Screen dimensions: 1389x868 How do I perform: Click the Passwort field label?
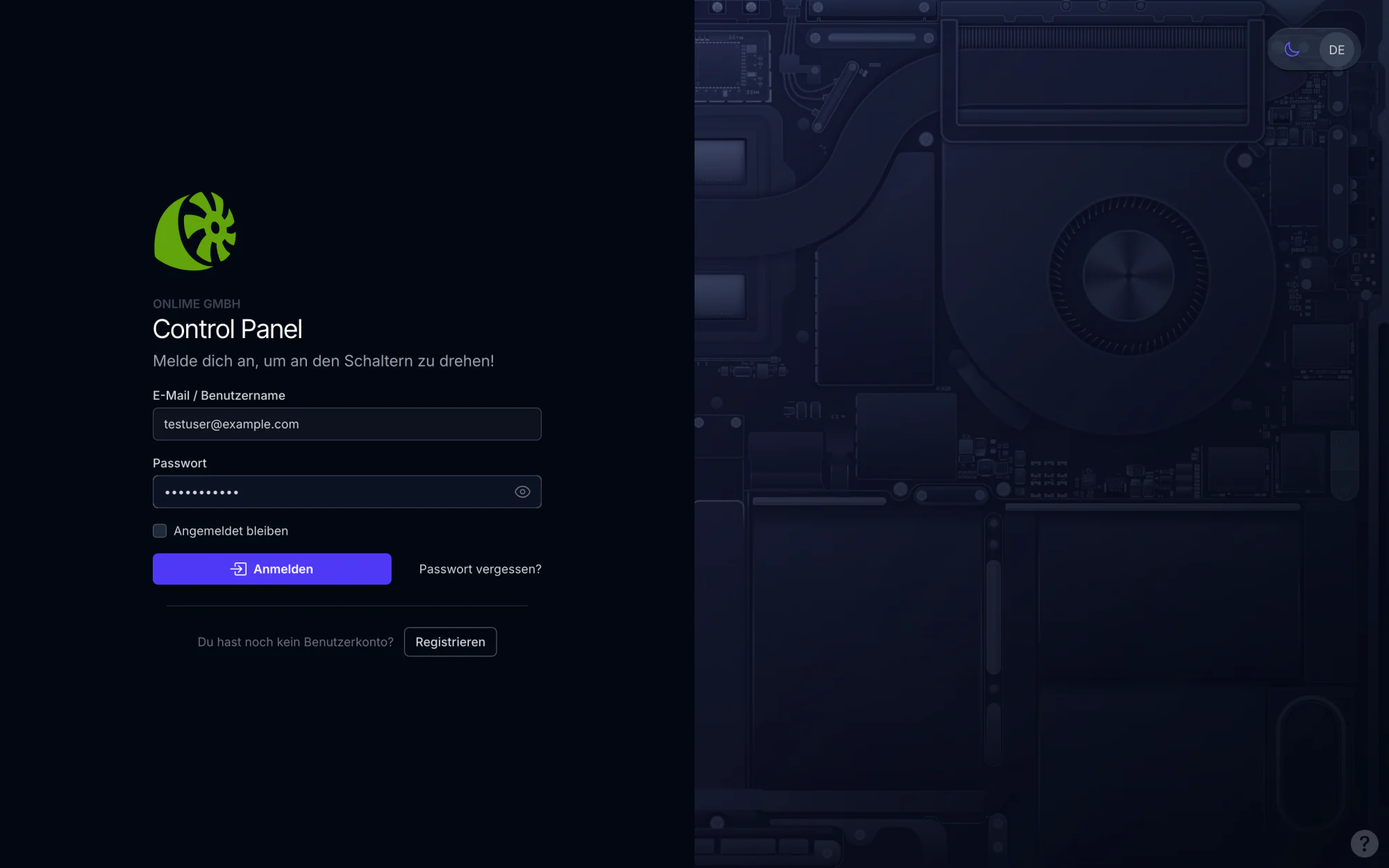pos(179,463)
